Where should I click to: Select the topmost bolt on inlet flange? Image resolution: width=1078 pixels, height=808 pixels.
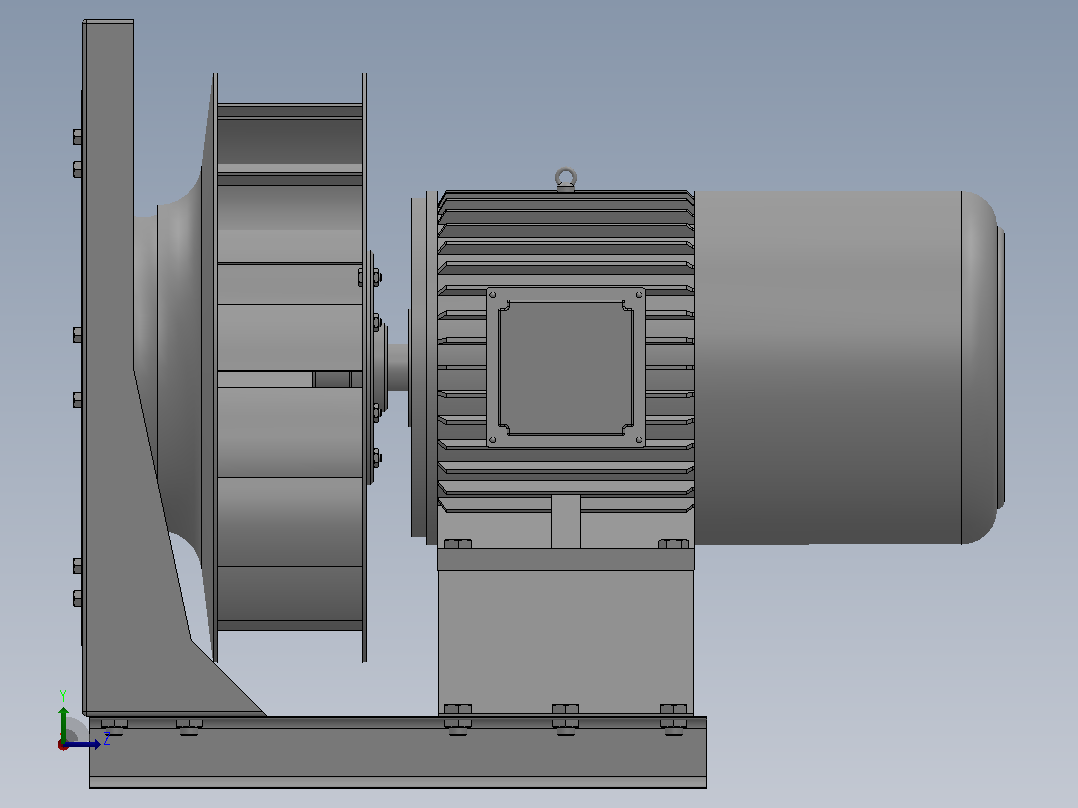tap(78, 137)
